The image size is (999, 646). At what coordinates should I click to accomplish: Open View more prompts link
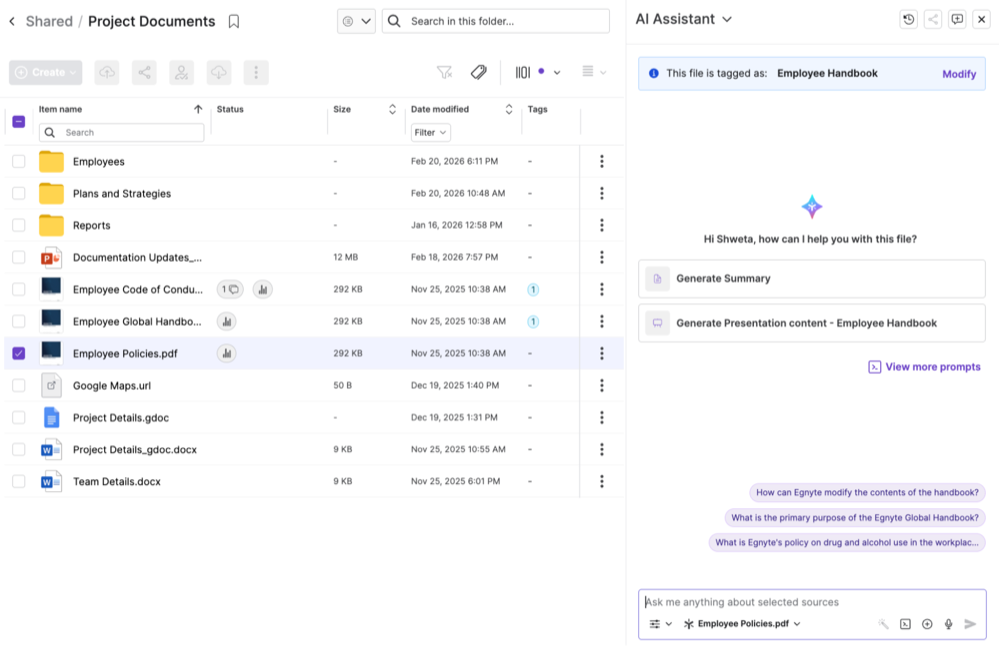coord(924,367)
